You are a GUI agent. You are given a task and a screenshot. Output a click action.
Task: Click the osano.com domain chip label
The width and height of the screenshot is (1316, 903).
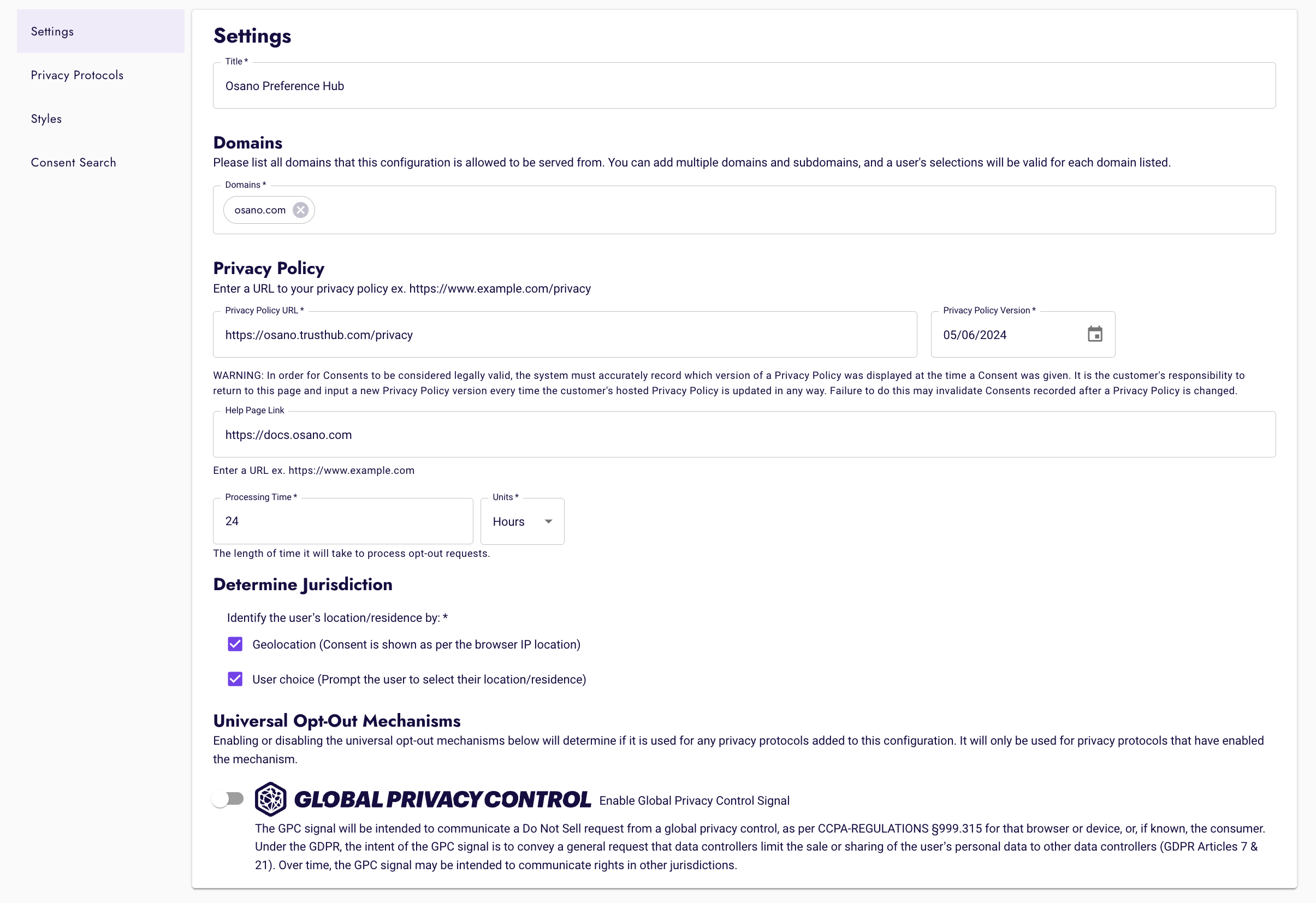coord(260,210)
